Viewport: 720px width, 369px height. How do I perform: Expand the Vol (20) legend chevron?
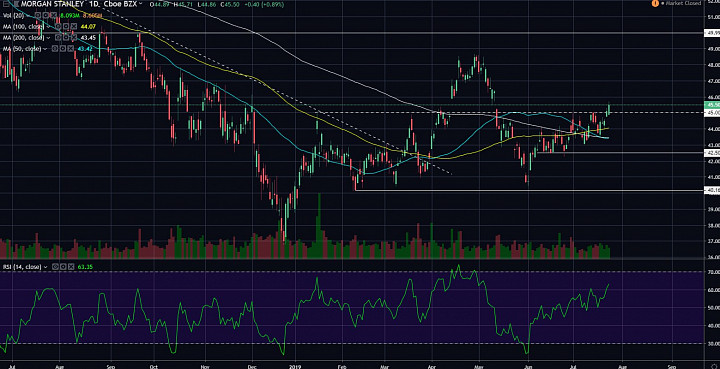pos(28,15)
